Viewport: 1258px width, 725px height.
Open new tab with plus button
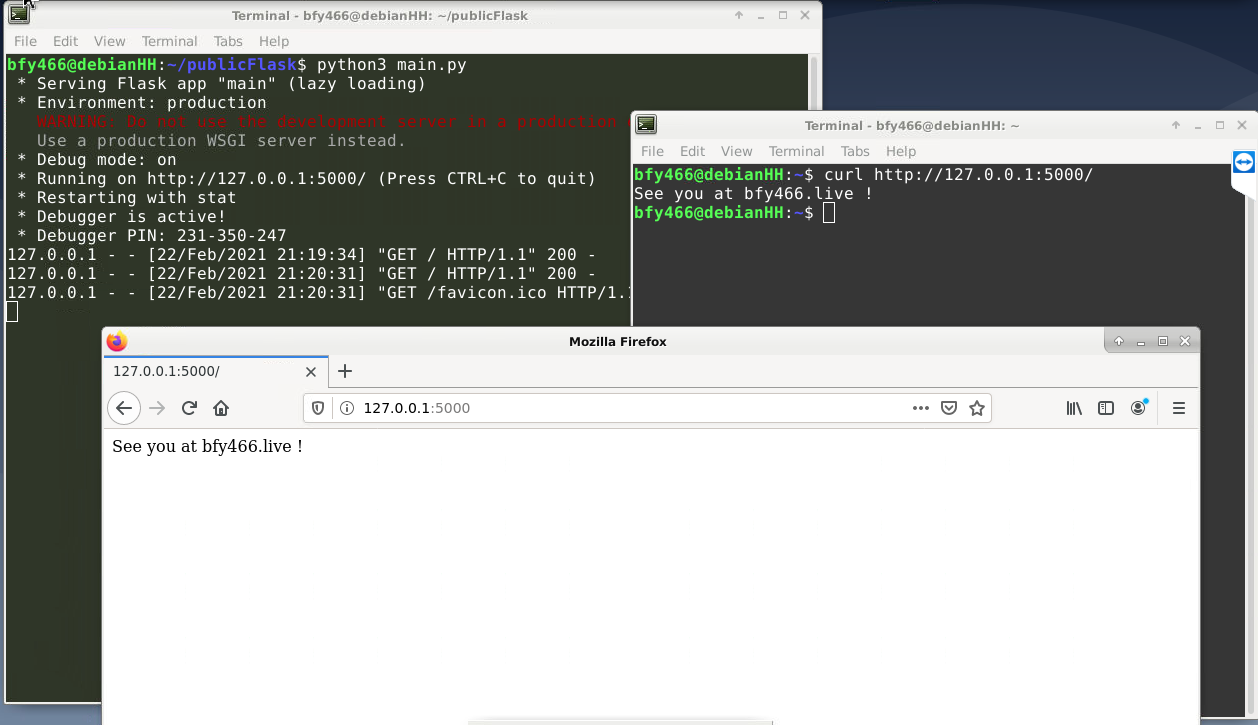(x=345, y=371)
